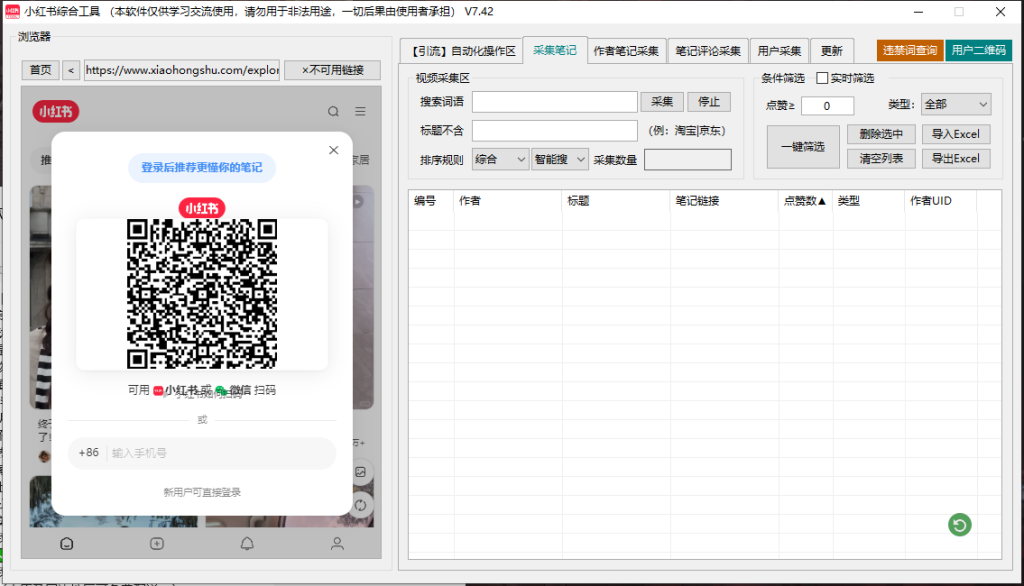Click the orange 违禁词查询 button
The image size is (1024, 586).
tap(909, 50)
